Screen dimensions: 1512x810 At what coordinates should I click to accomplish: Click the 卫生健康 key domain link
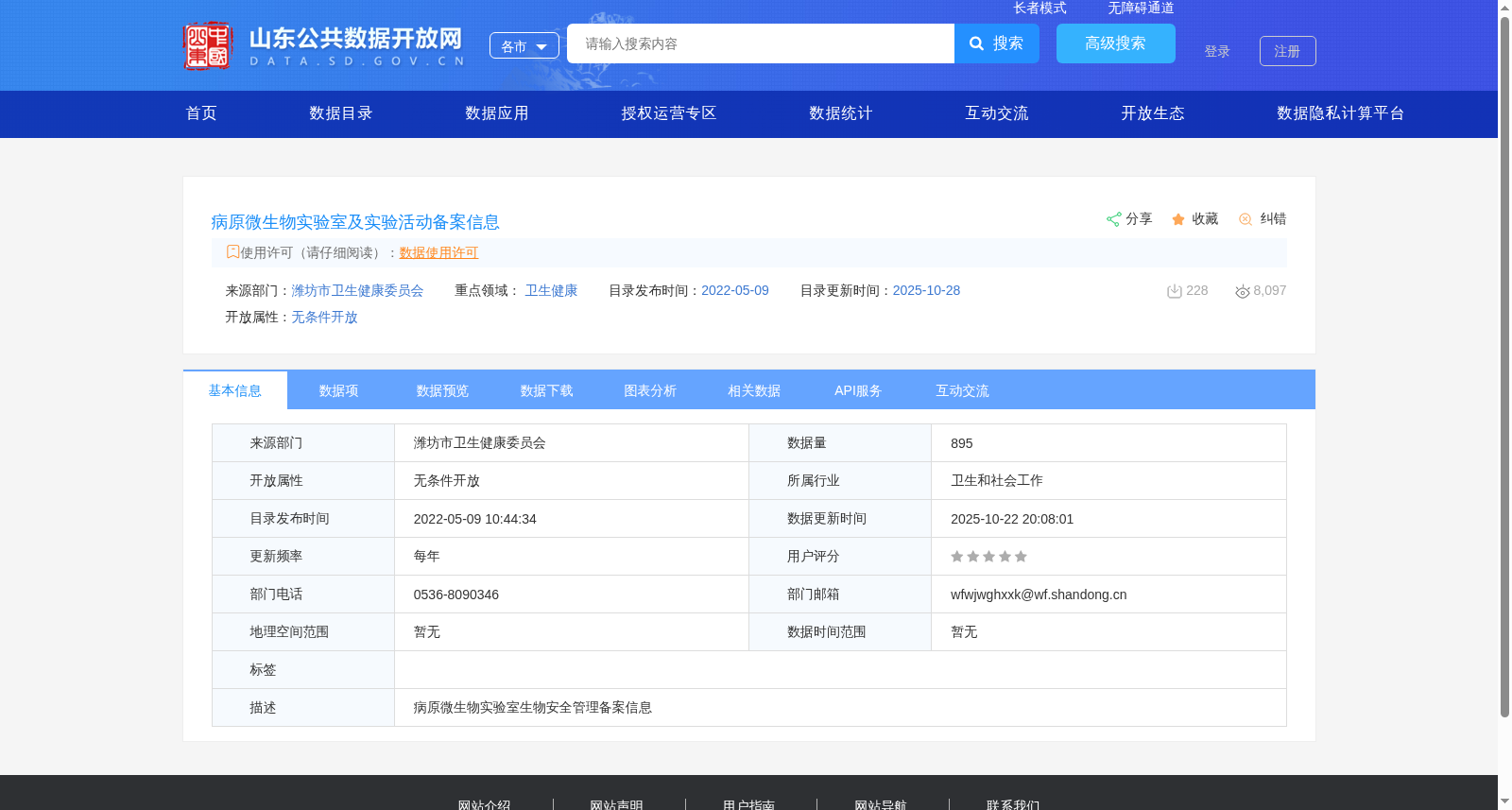pyautogui.click(x=552, y=291)
